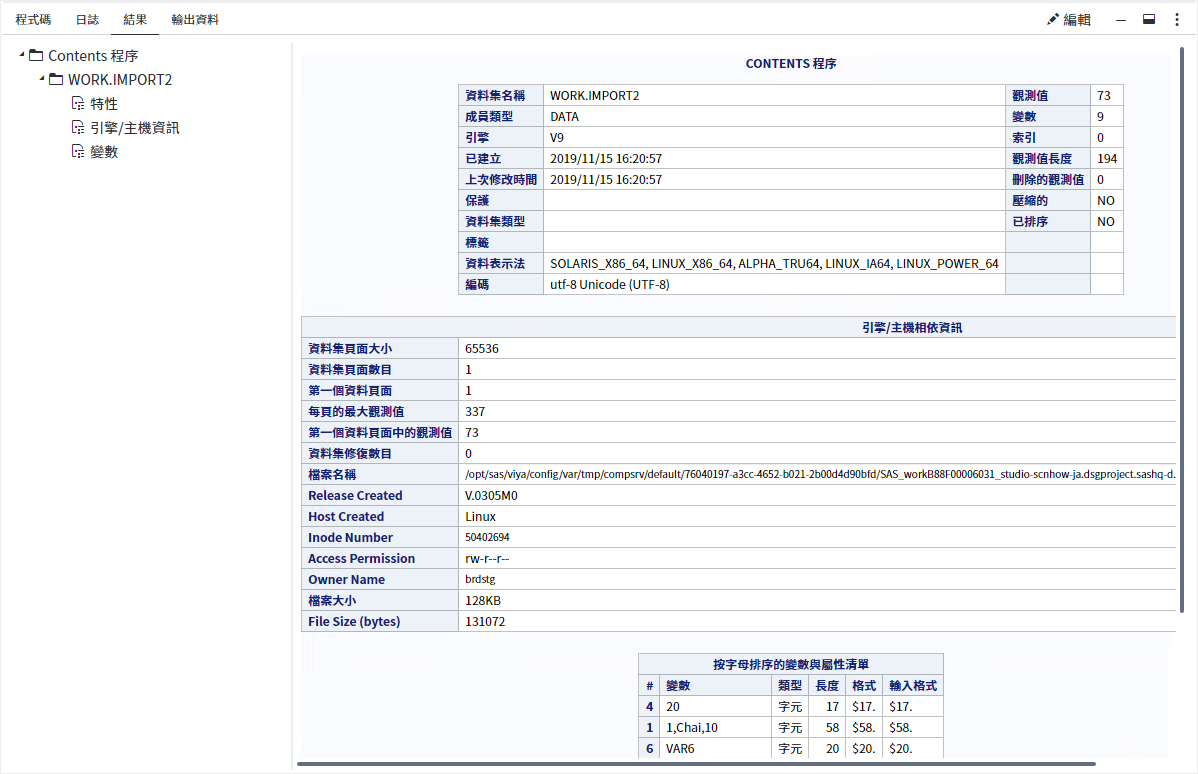Screen dimensions: 1198x774
Task: Click the 長度 column header in the variables table
Action: coord(827,686)
